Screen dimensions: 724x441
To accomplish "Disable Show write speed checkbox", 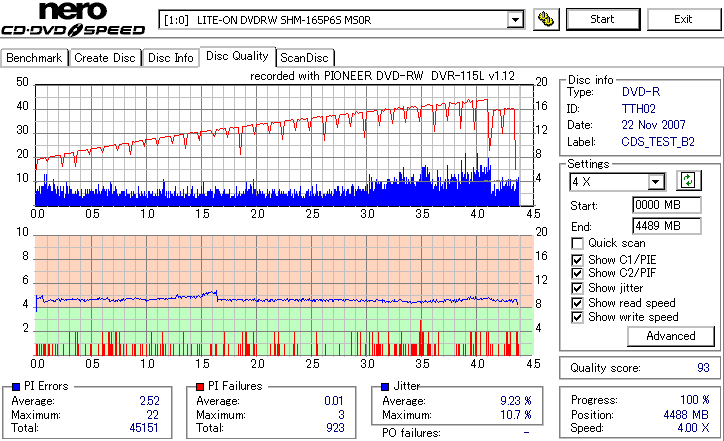I will point(577,317).
